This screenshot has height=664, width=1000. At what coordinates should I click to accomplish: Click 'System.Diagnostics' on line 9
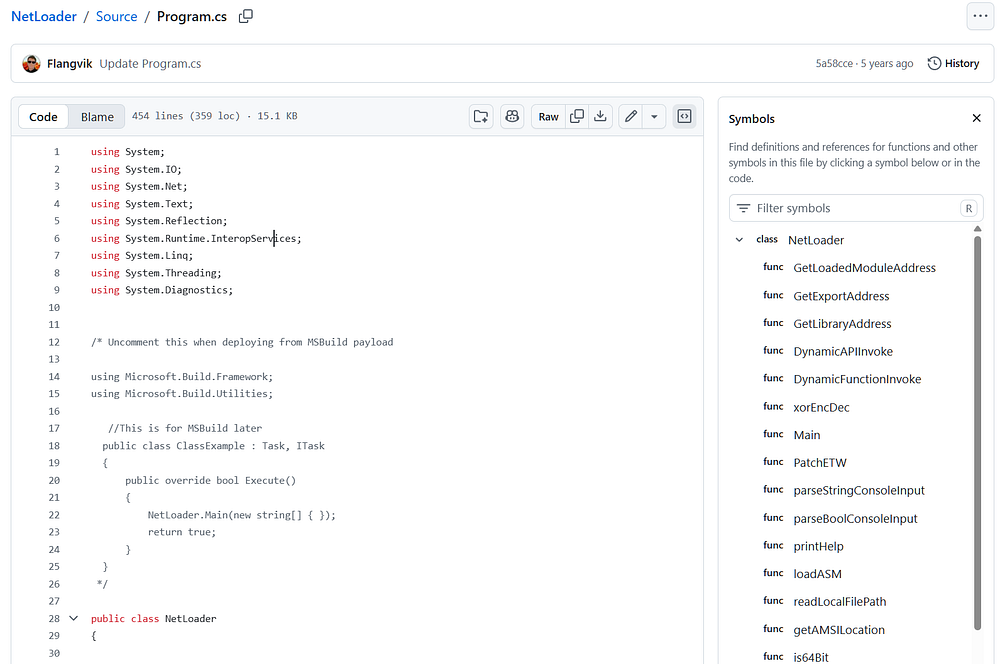[176, 290]
